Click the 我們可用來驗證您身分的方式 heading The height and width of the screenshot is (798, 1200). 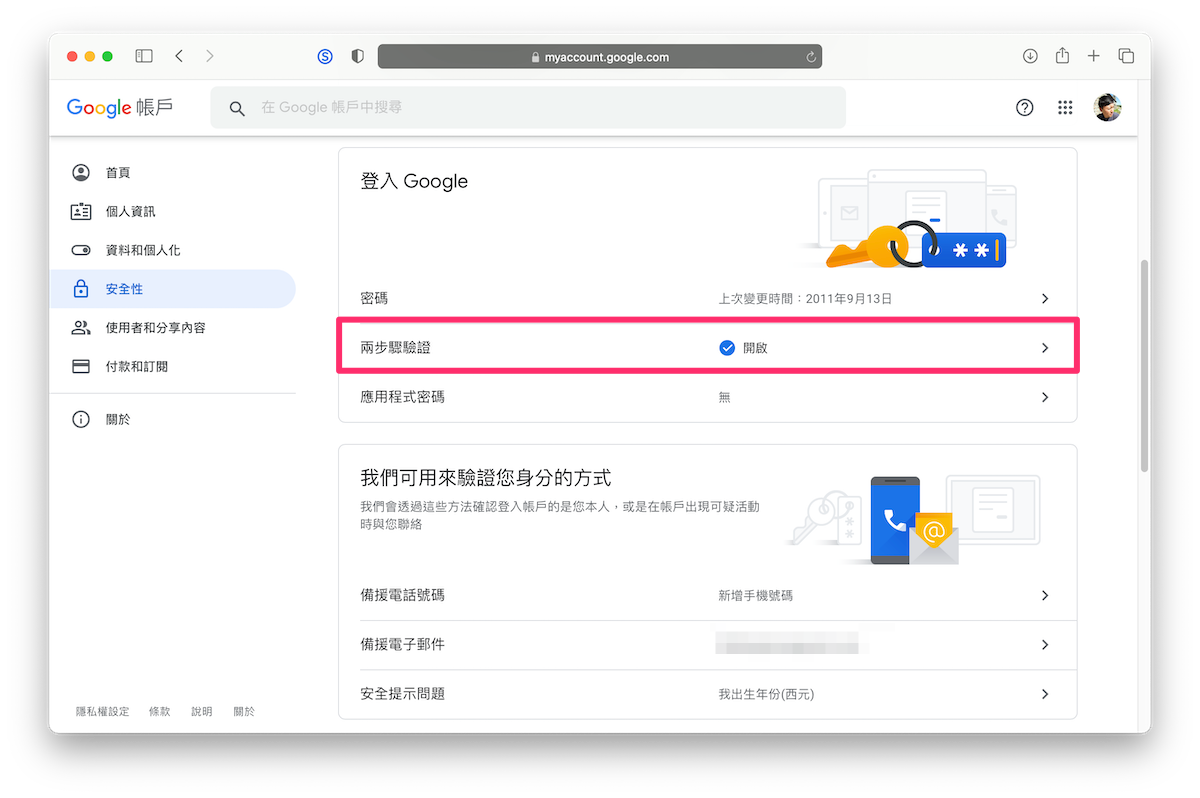(x=486, y=477)
